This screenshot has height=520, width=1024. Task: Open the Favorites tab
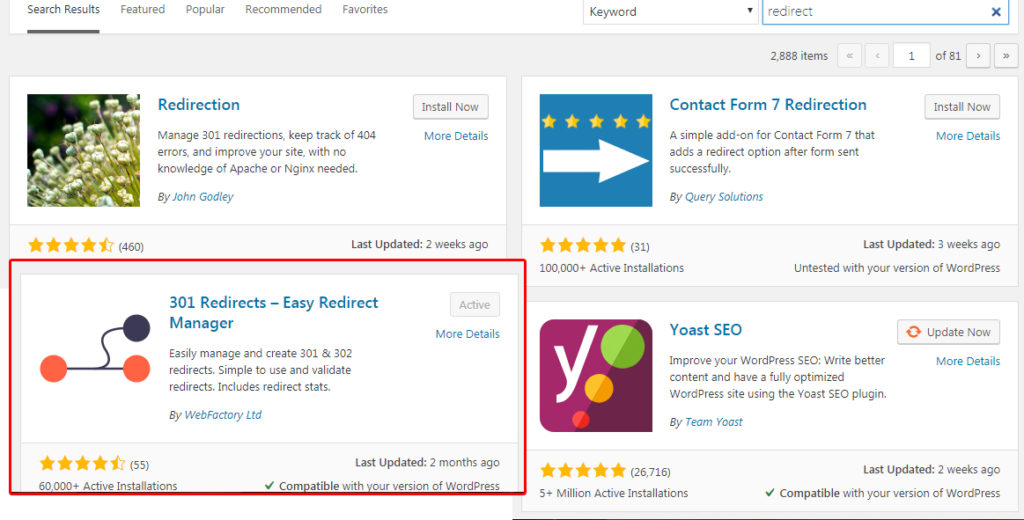point(364,10)
